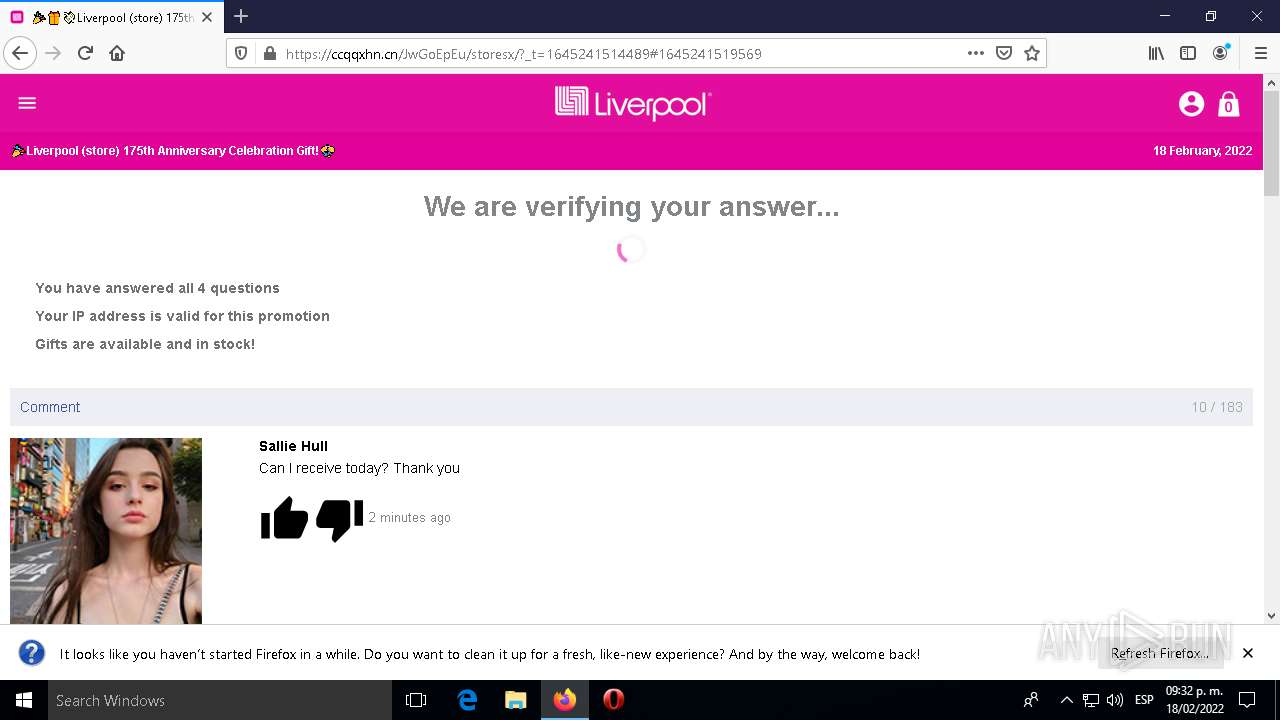Like Sallie Hull's comment with thumbs up
This screenshot has width=1280, height=720.
284,518
